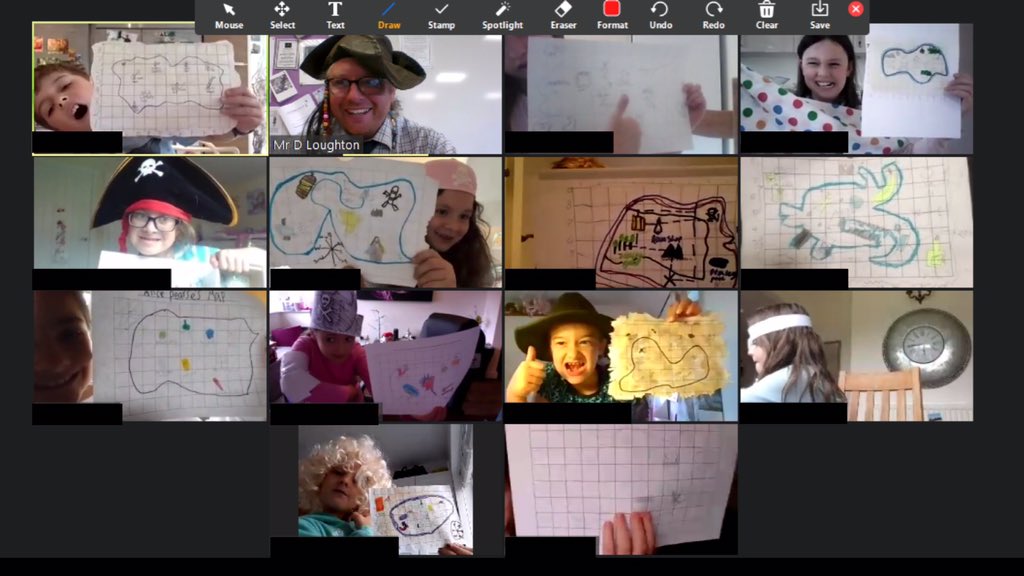Image resolution: width=1024 pixels, height=576 pixels.
Task: Select tile with thumbs-up child holding yellow map
Action: pos(621,356)
